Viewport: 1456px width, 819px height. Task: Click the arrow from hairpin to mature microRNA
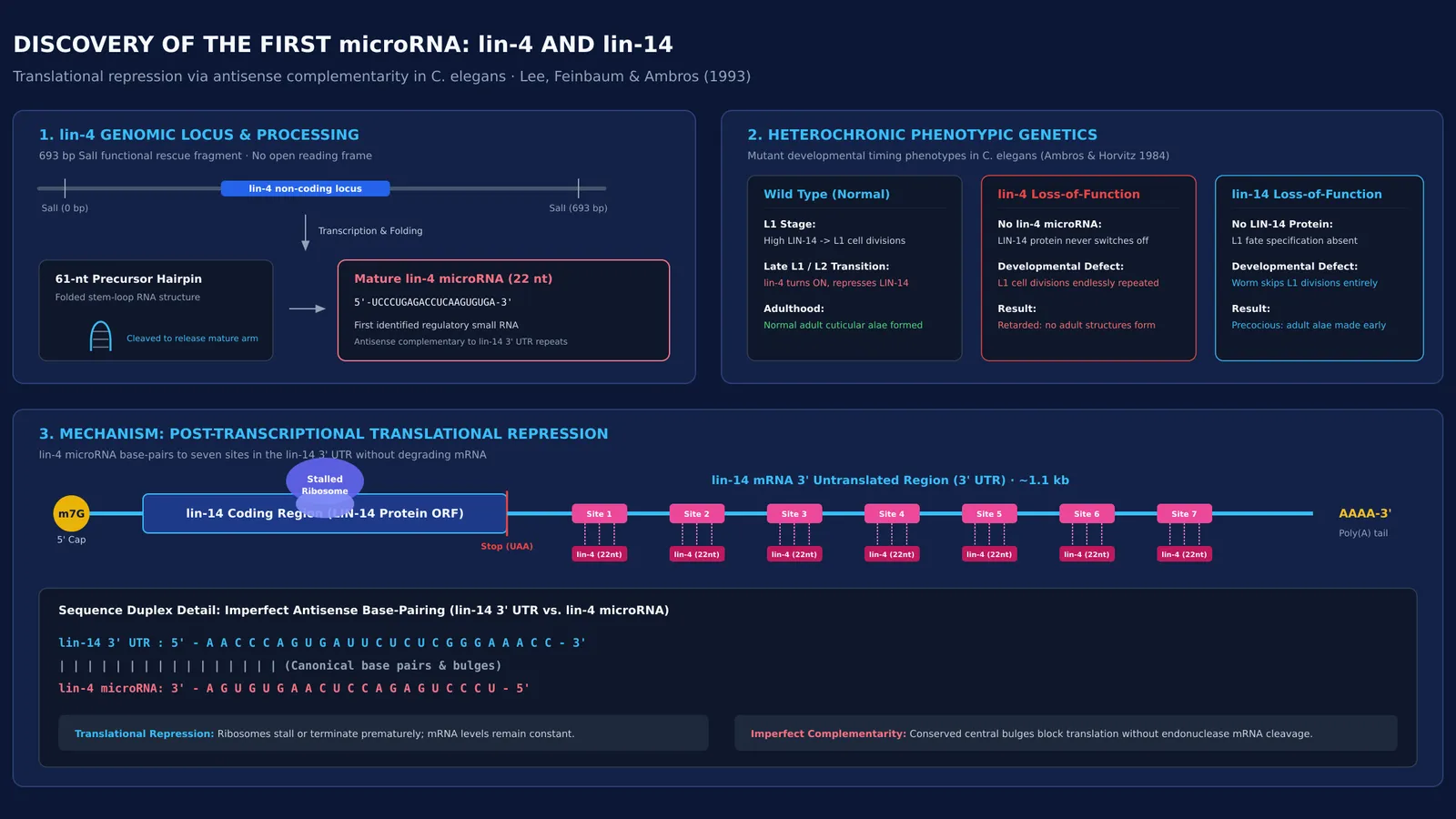(307, 308)
